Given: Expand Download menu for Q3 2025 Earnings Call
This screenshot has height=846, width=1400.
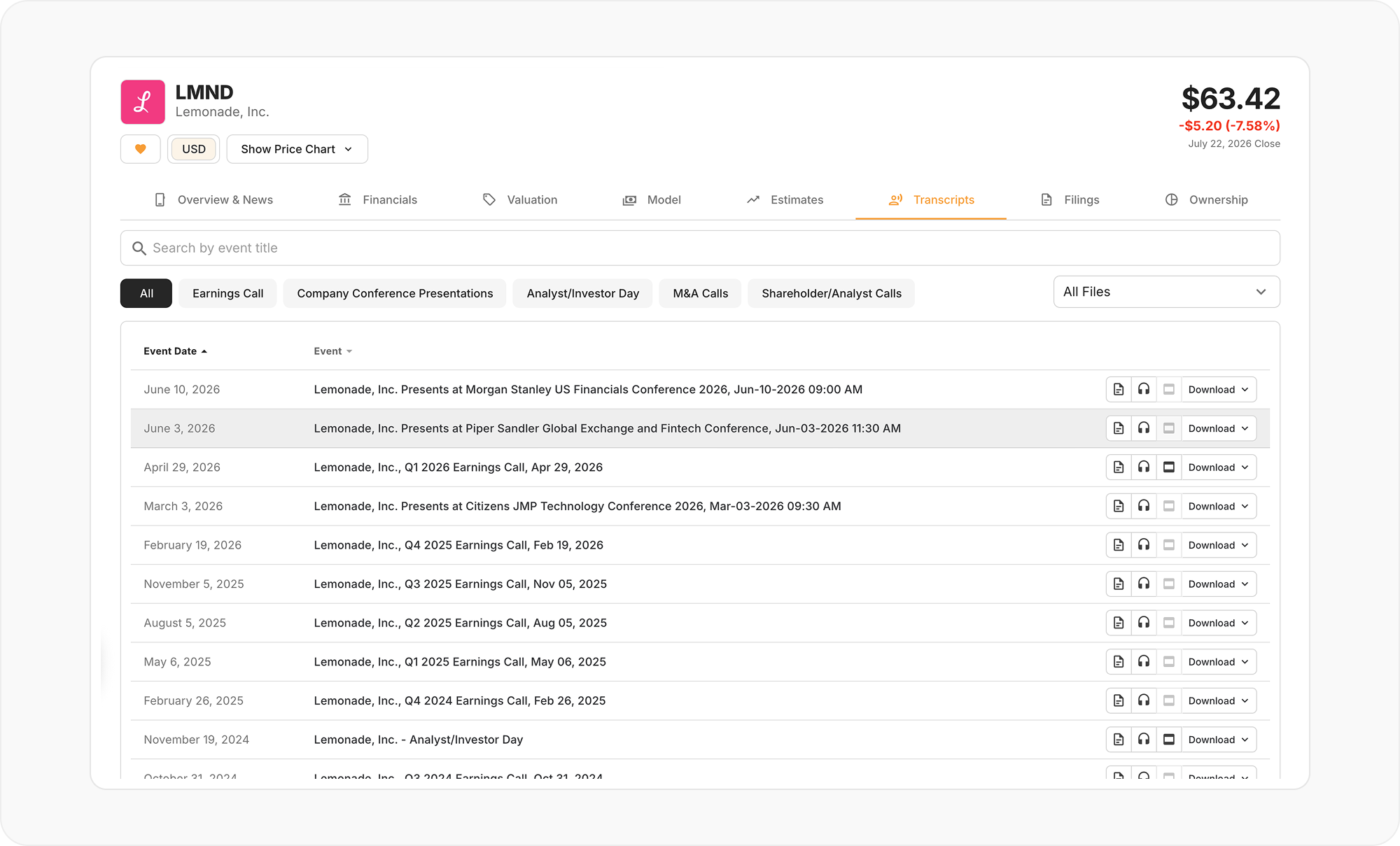Looking at the screenshot, I should [x=1219, y=584].
